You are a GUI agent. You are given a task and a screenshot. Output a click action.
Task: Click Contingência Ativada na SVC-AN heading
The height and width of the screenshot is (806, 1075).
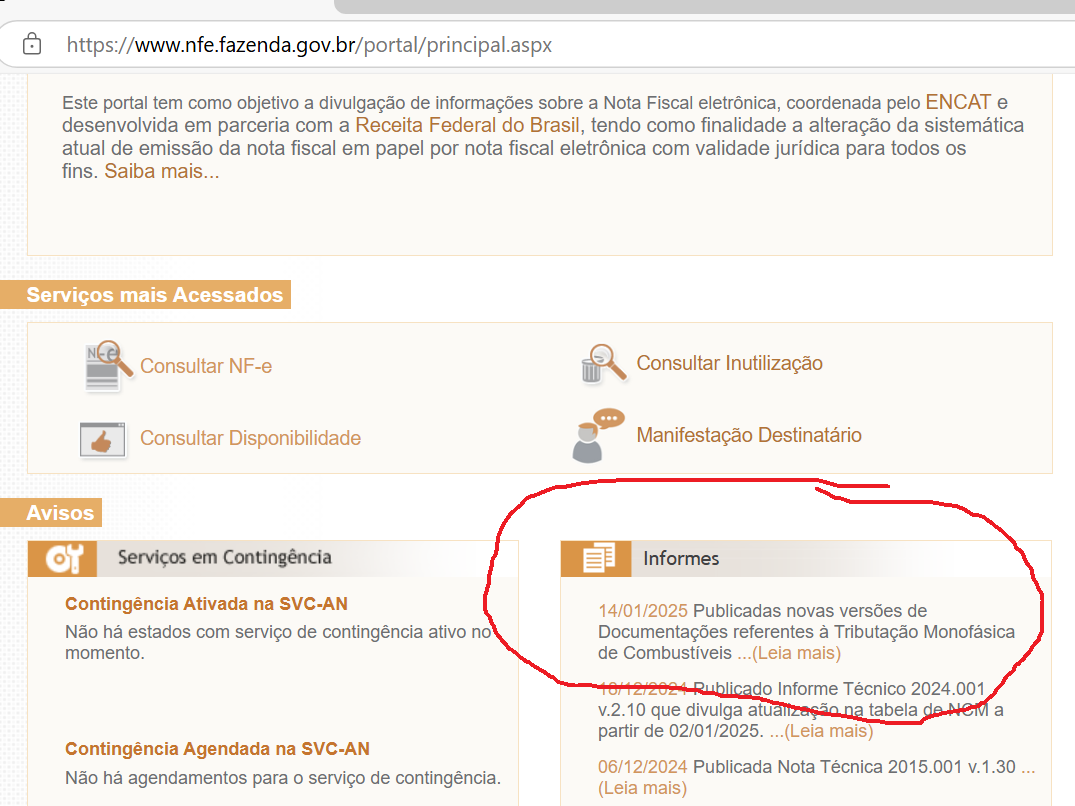click(x=206, y=604)
